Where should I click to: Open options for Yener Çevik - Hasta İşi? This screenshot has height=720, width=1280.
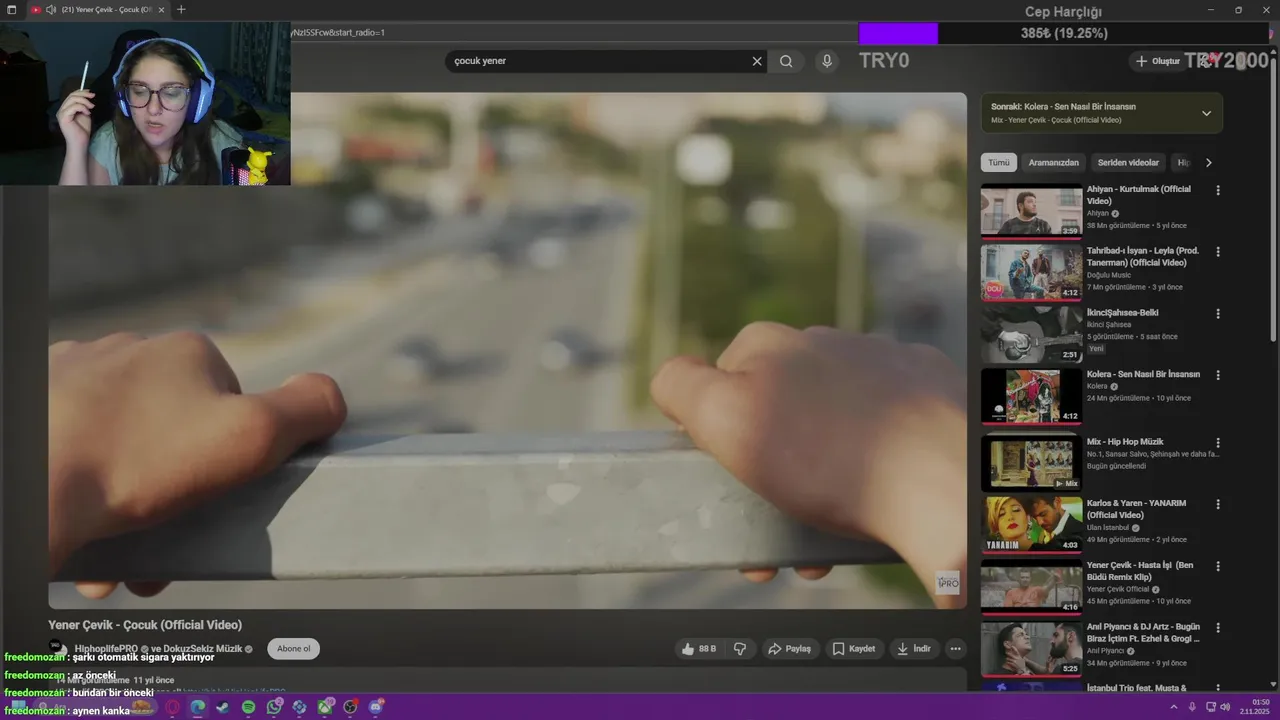1218,566
